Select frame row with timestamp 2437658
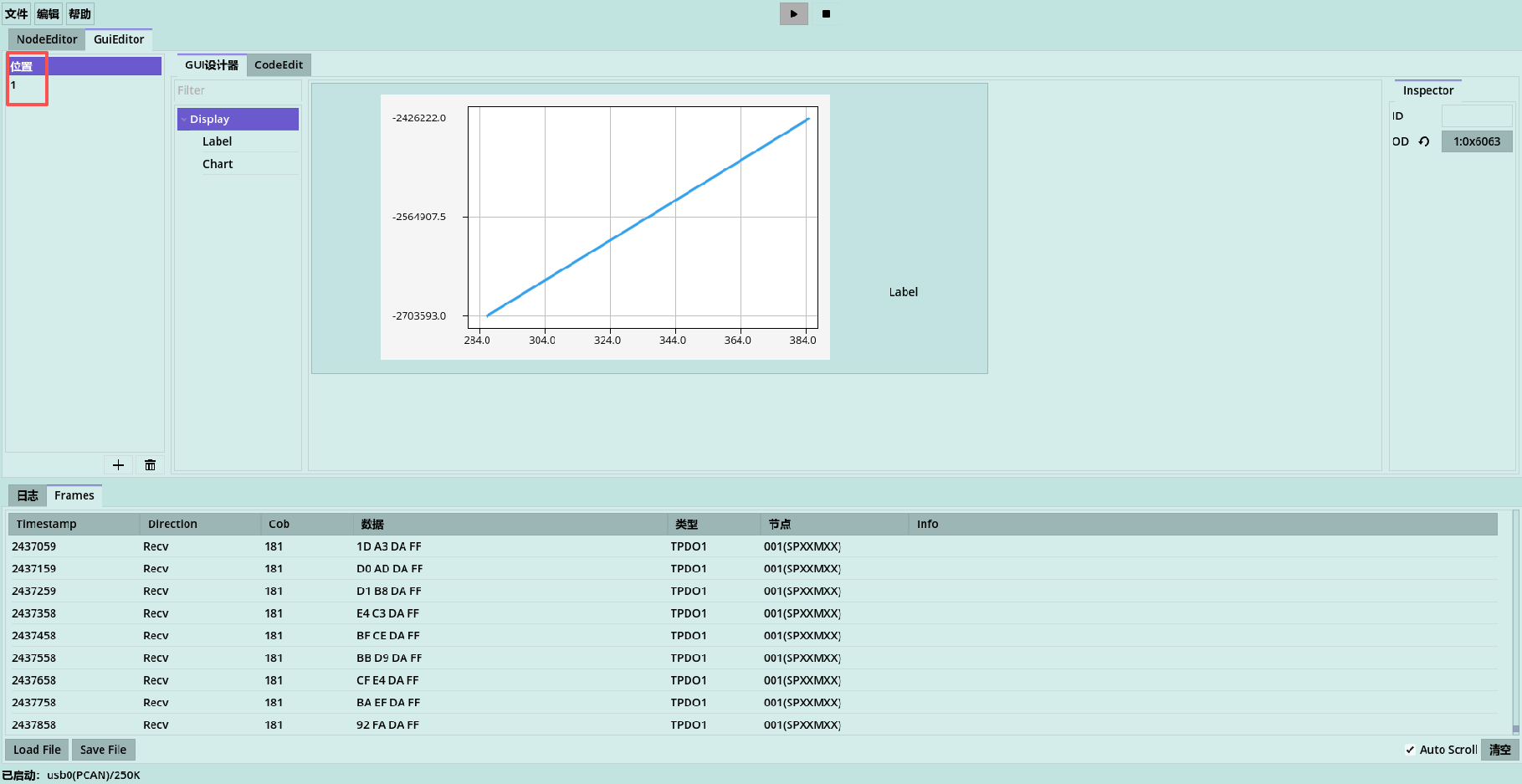Viewport: 1522px width, 784px height. point(753,680)
